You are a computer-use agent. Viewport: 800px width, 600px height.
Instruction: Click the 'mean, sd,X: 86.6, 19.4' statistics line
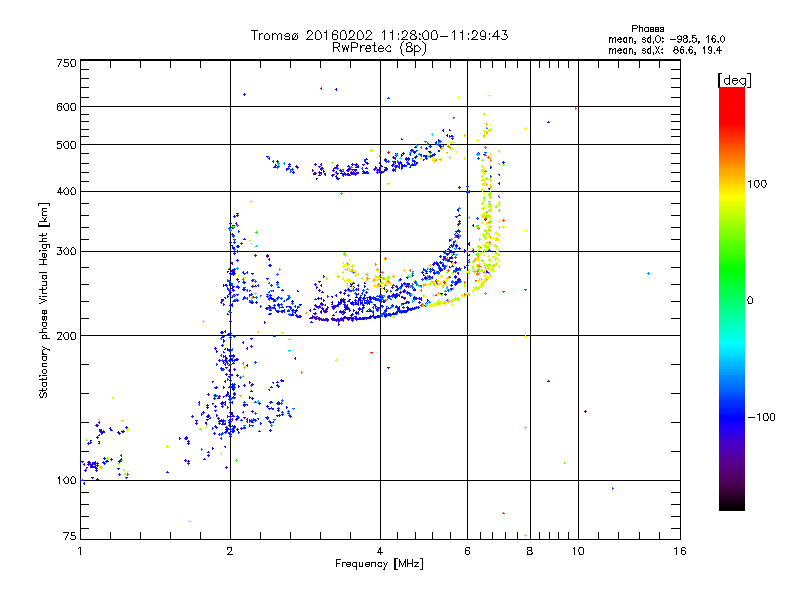(x=665, y=50)
